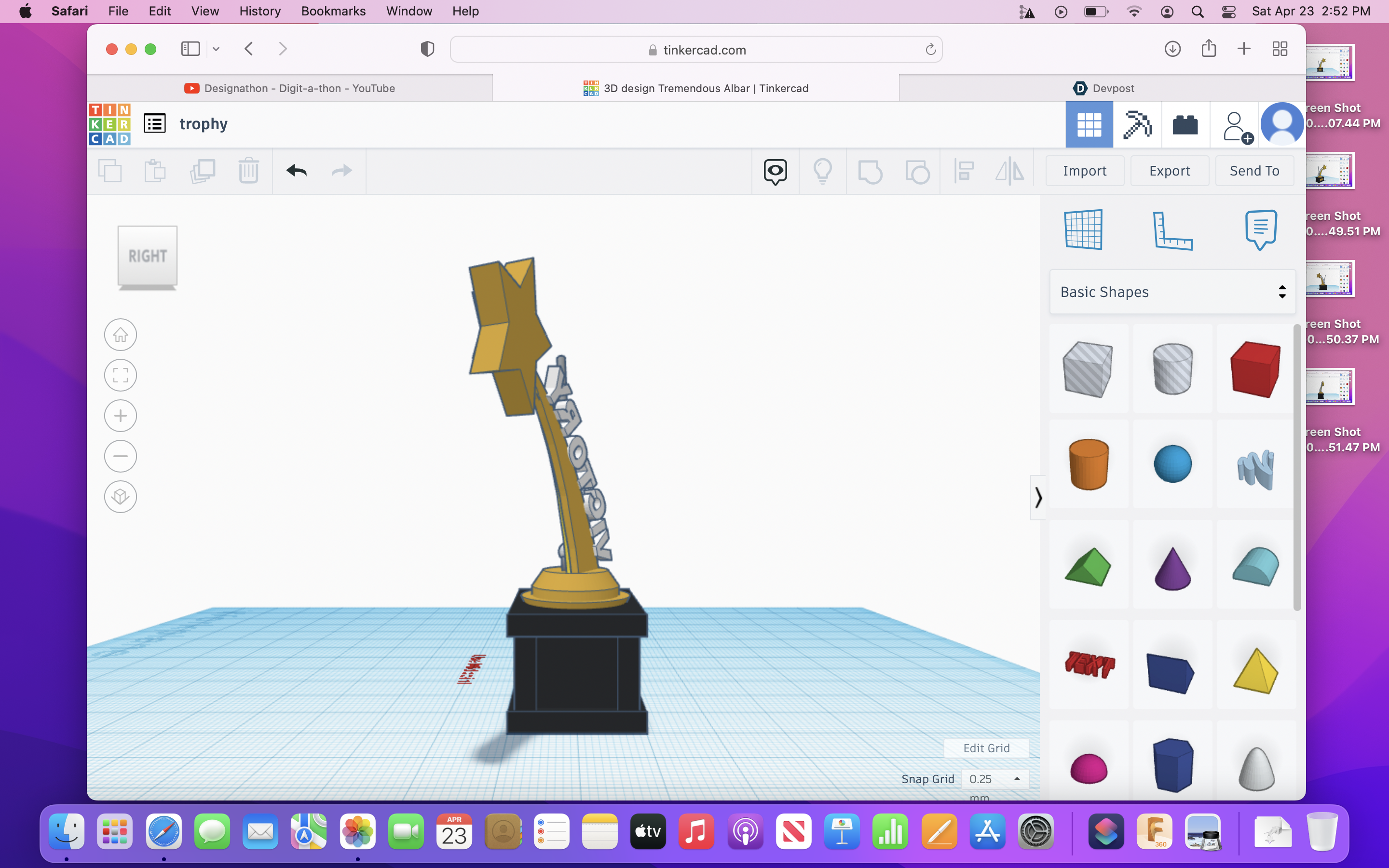The width and height of the screenshot is (1389, 868).
Task: Click the Export button
Action: pyautogui.click(x=1169, y=171)
